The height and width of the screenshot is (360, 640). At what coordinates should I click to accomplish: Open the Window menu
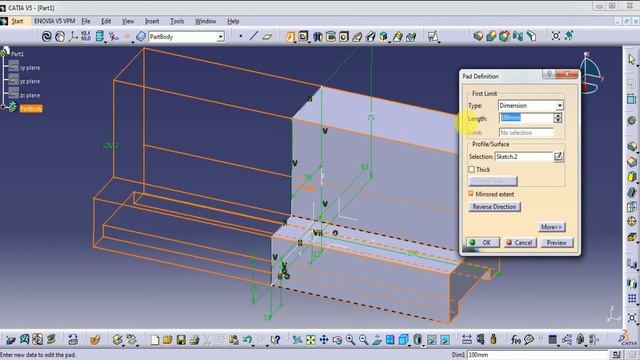[x=205, y=21]
